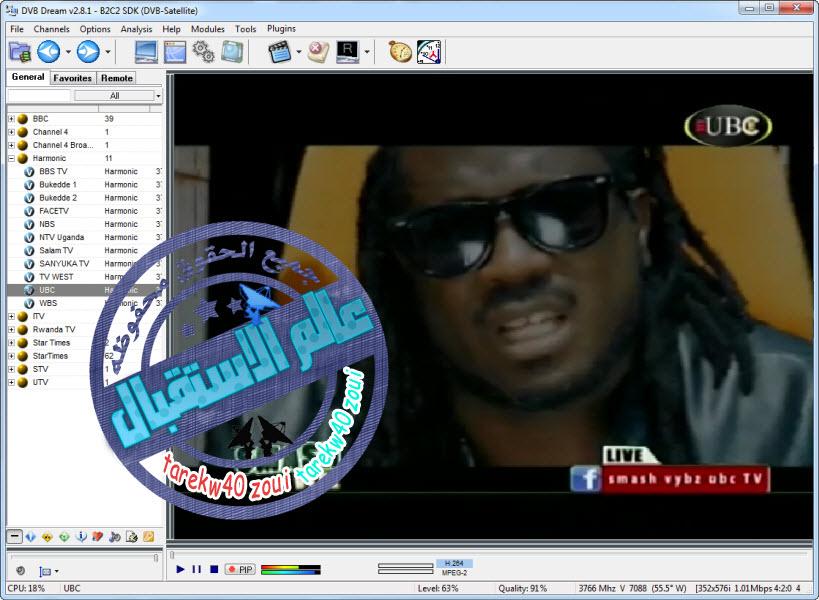Open settings with the gears icon
The image size is (819, 600).
click(203, 52)
